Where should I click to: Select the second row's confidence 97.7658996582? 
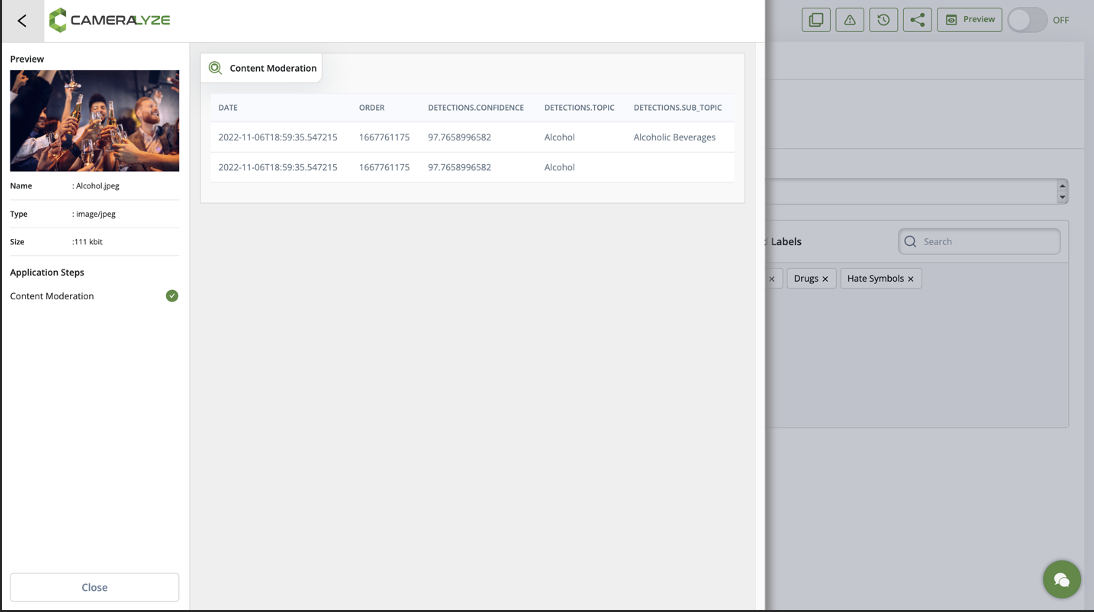(460, 167)
